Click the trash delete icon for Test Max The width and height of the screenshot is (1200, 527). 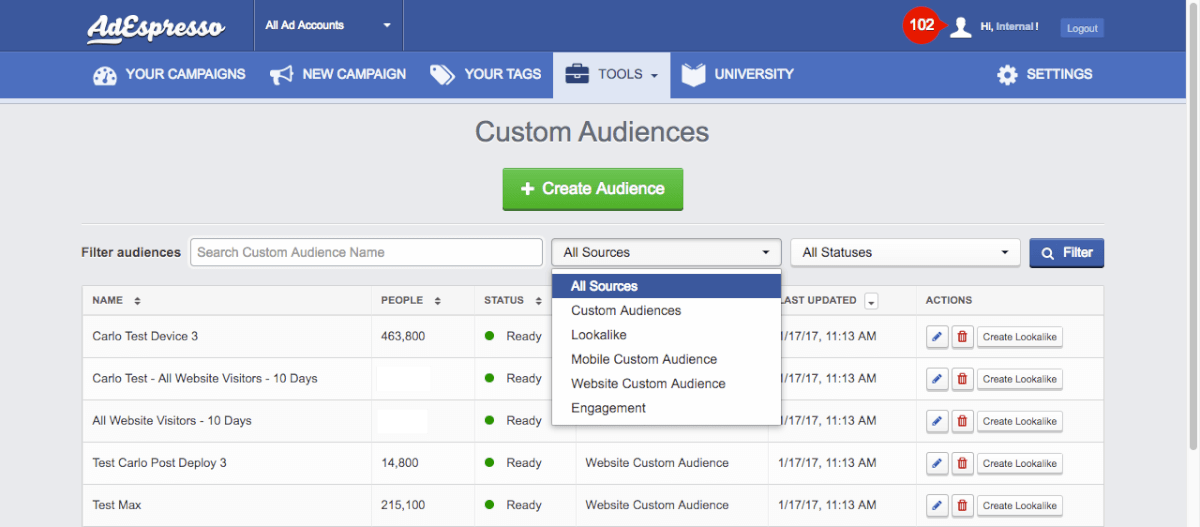point(962,506)
